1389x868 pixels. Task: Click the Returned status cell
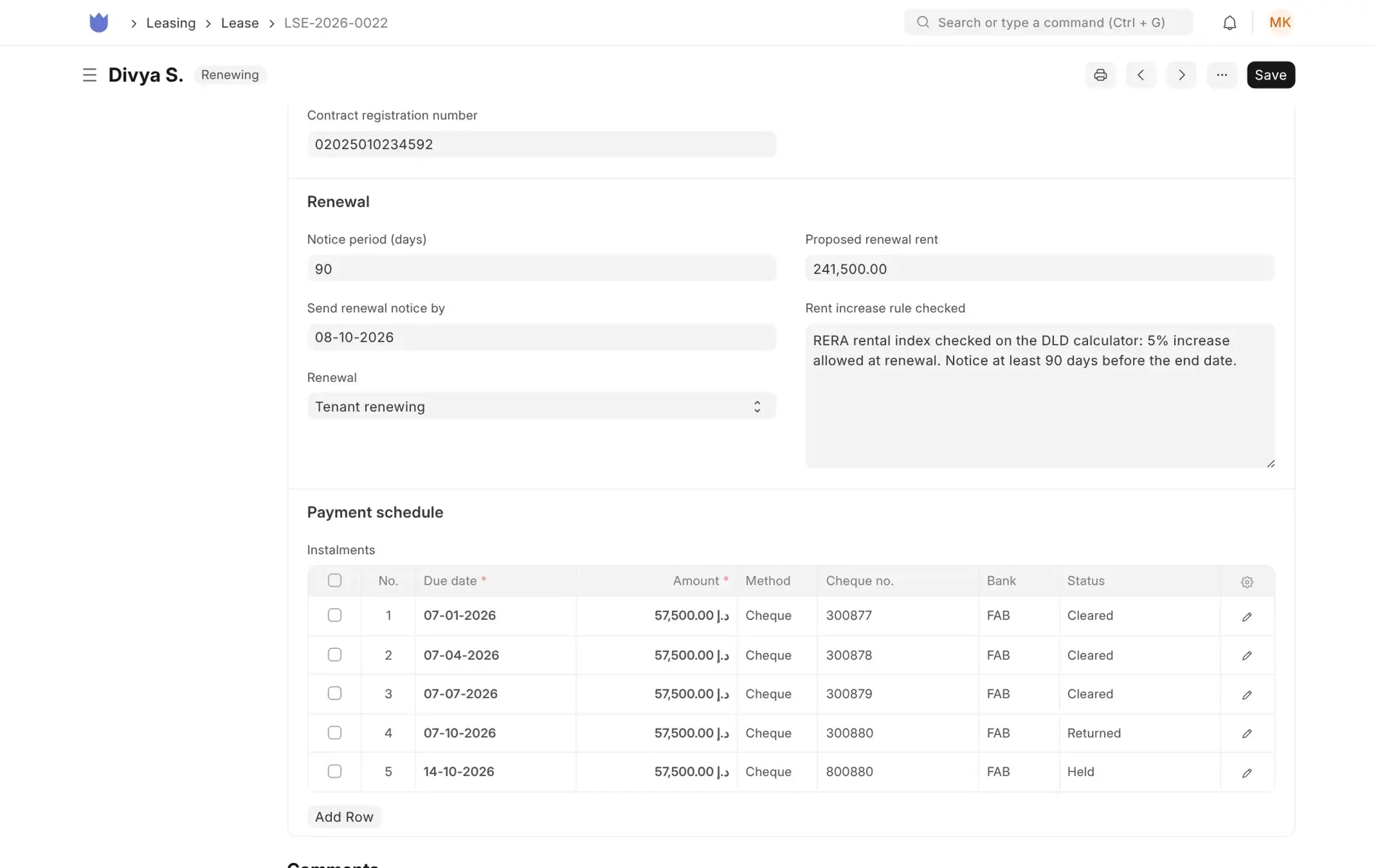click(x=1139, y=733)
